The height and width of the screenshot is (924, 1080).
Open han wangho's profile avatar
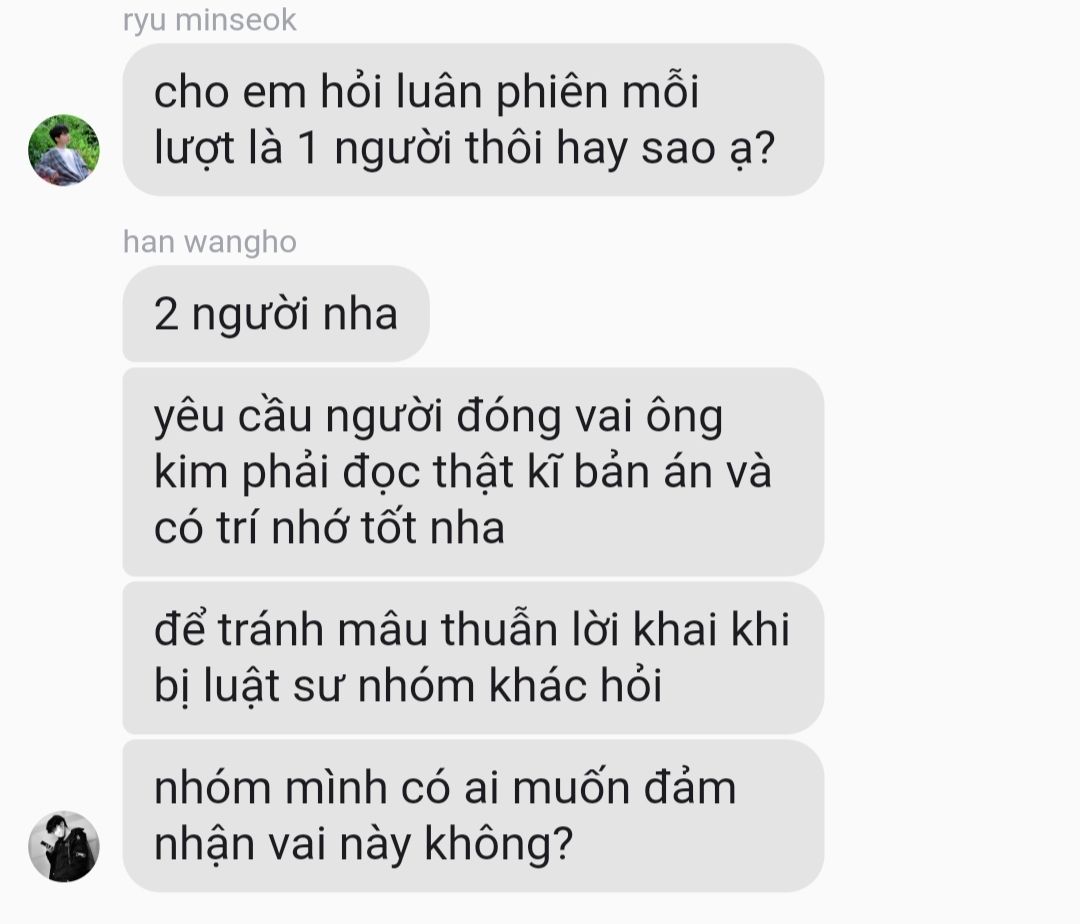pos(63,846)
